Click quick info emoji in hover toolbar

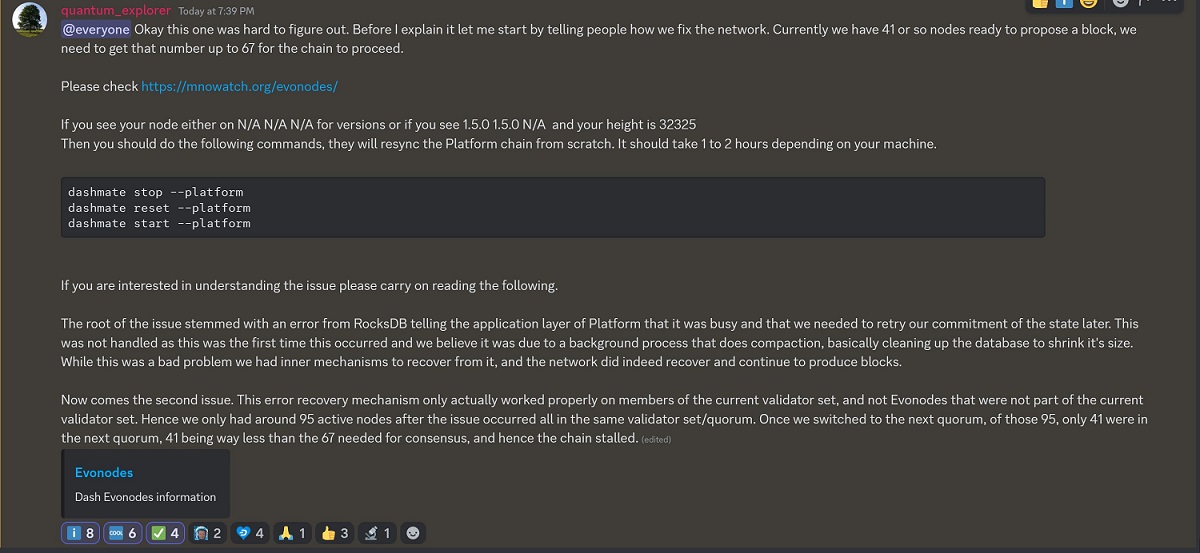tap(1063, 3)
